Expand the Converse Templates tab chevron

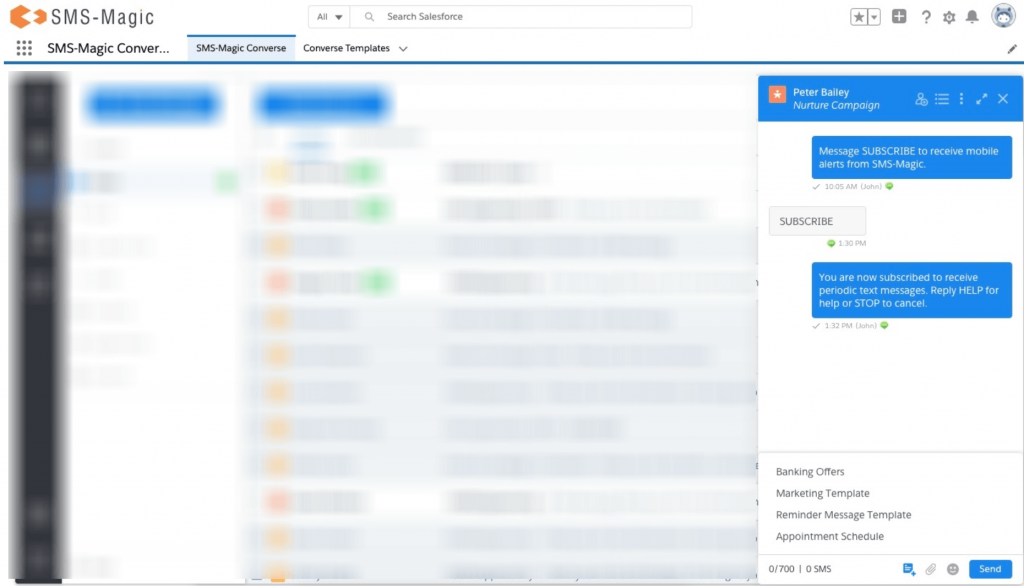[x=404, y=47]
